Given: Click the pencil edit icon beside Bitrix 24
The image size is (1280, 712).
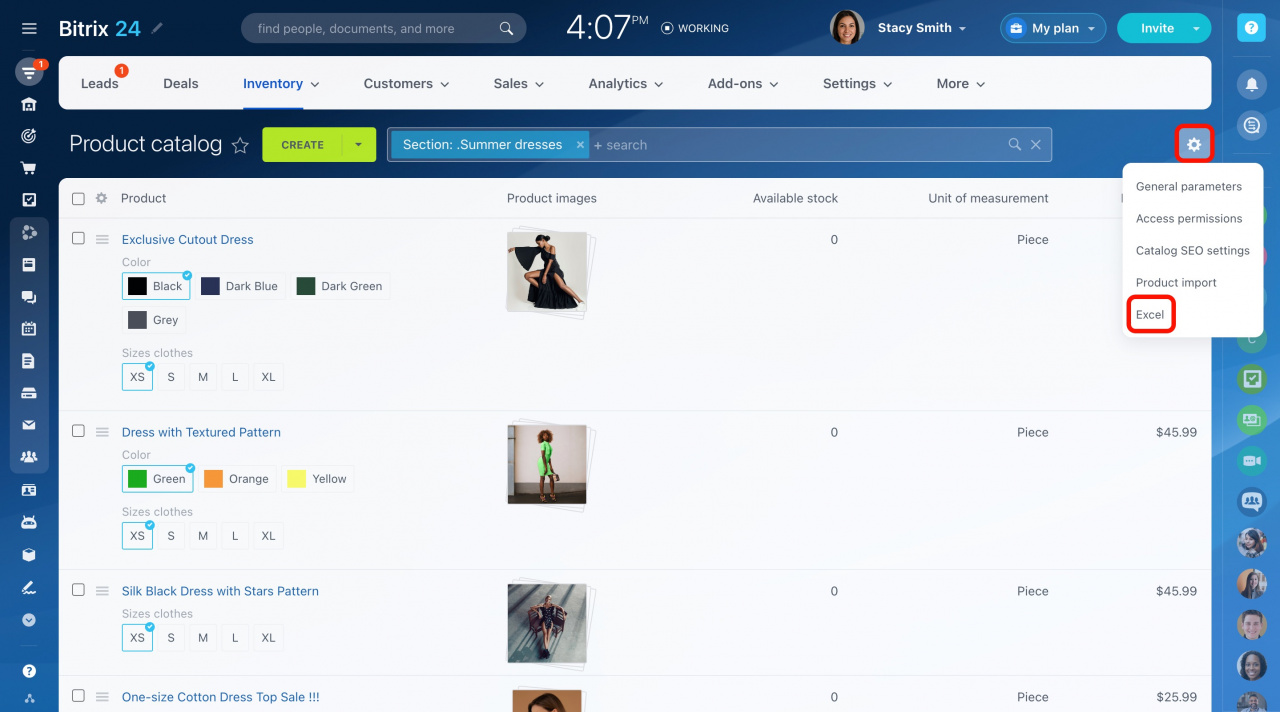Looking at the screenshot, I should [x=157, y=28].
